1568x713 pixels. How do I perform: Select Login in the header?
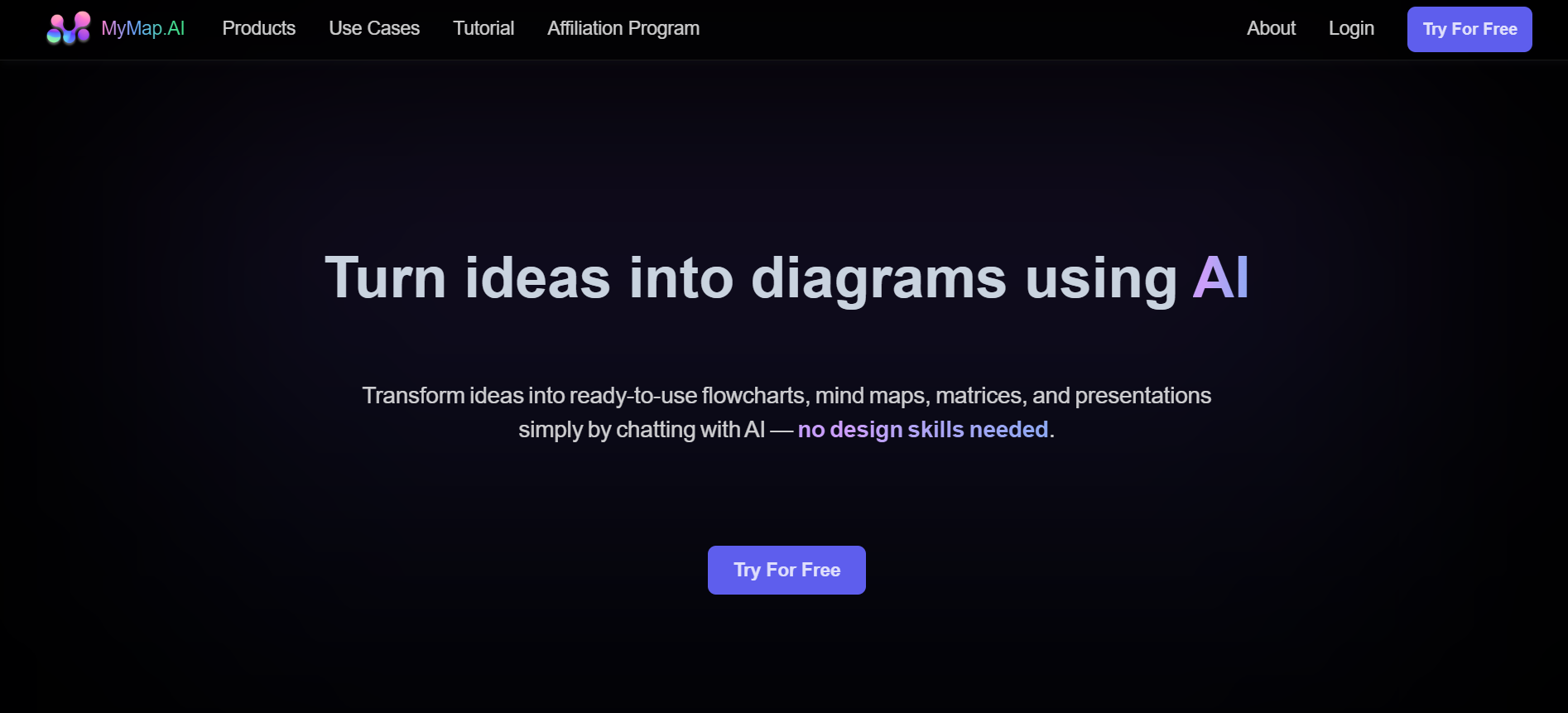(x=1351, y=28)
